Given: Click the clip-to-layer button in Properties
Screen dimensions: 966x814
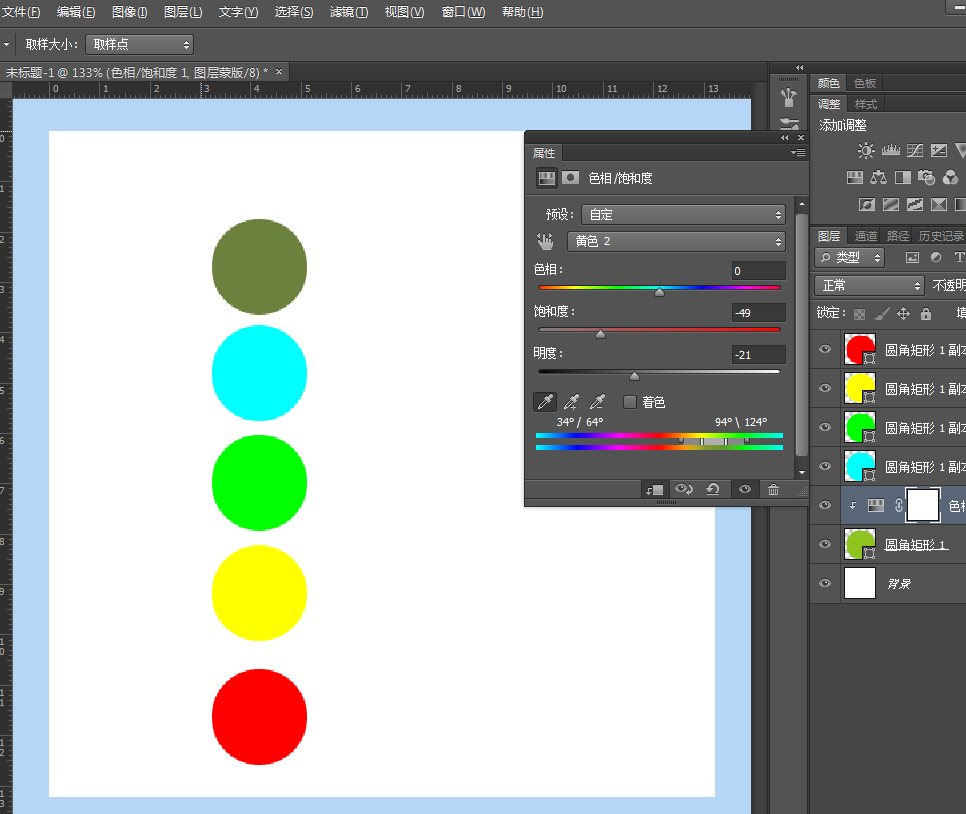Looking at the screenshot, I should 655,489.
